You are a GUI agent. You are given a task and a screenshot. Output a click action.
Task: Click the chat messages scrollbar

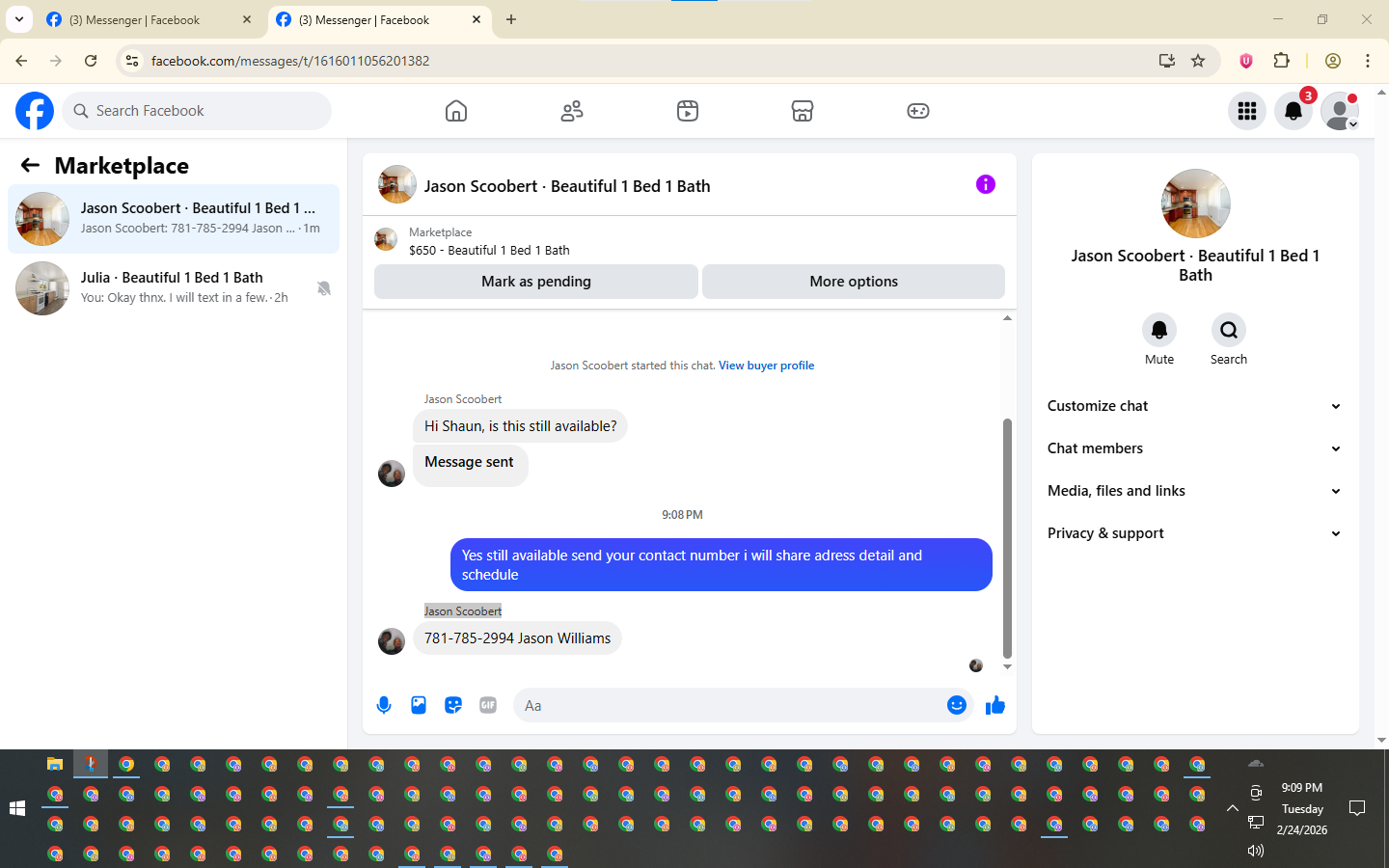(1007, 538)
